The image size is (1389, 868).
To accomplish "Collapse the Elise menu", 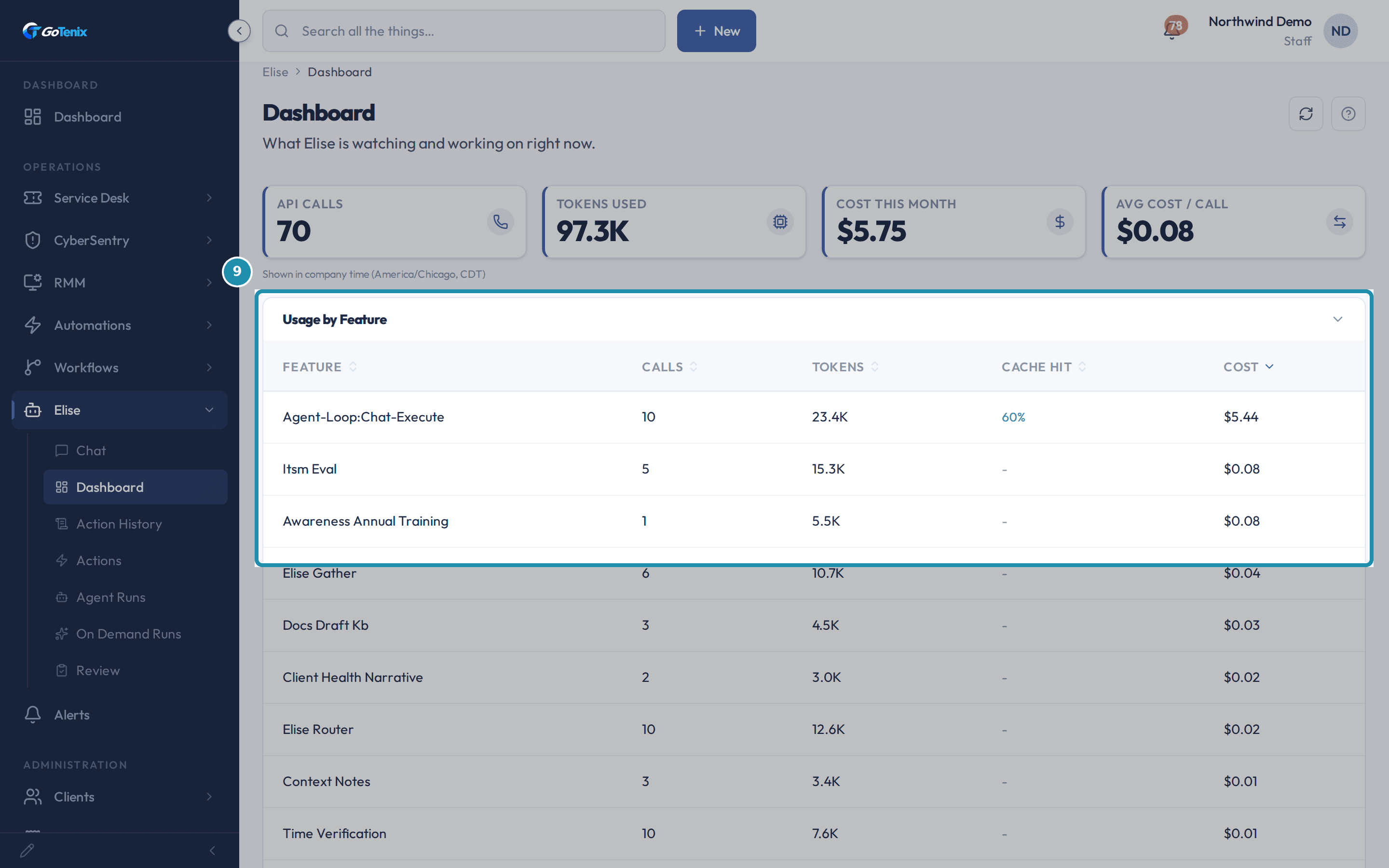I will [120, 410].
